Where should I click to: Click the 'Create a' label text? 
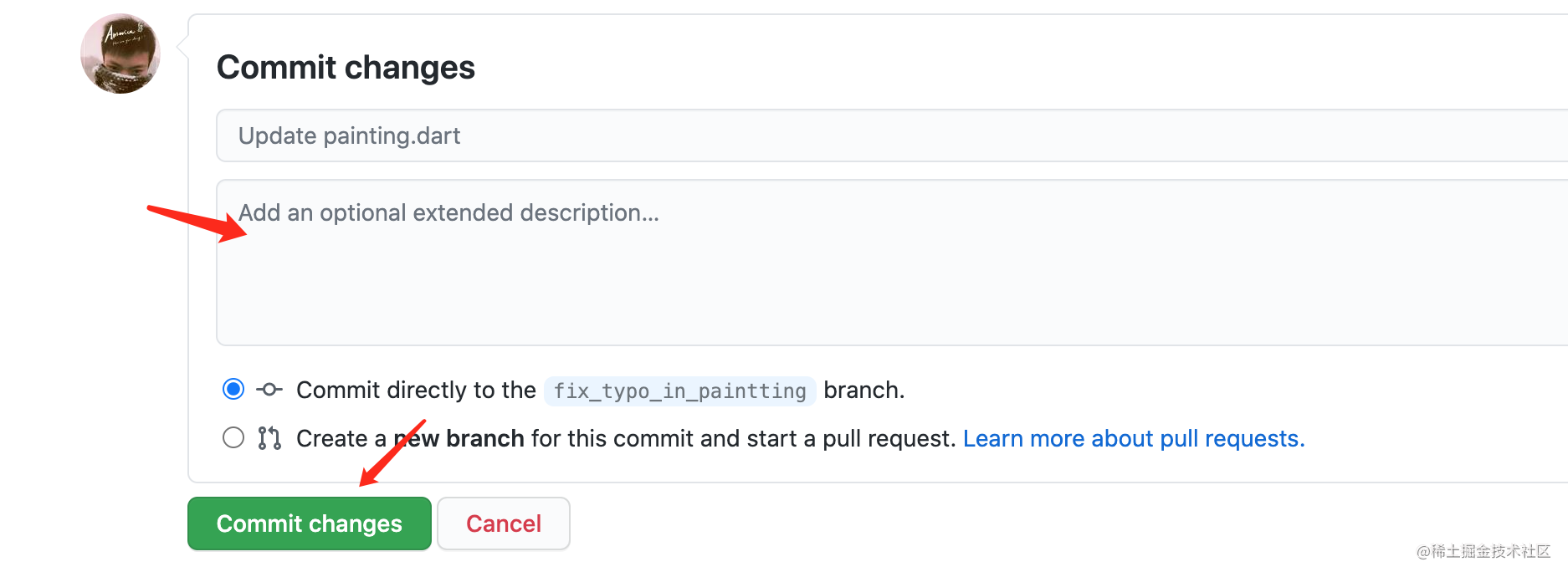[x=341, y=438]
